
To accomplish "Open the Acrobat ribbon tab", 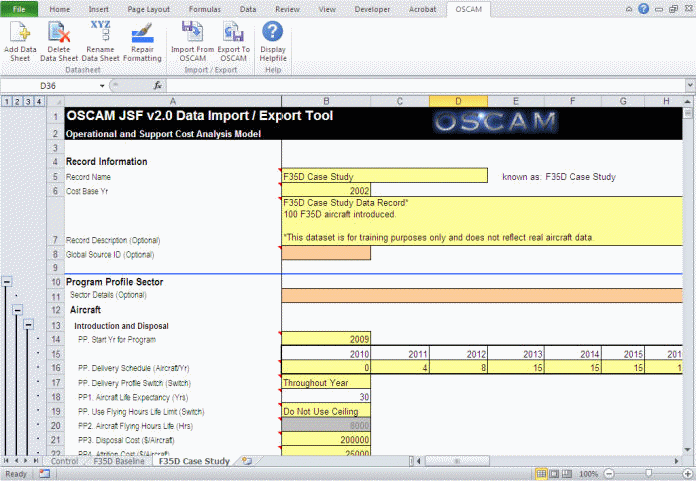I will (x=422, y=9).
